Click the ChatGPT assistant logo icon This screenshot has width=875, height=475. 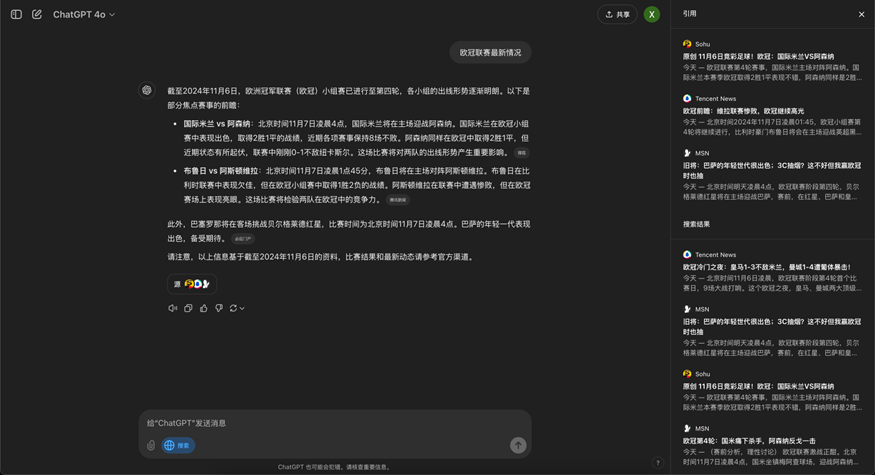147,90
